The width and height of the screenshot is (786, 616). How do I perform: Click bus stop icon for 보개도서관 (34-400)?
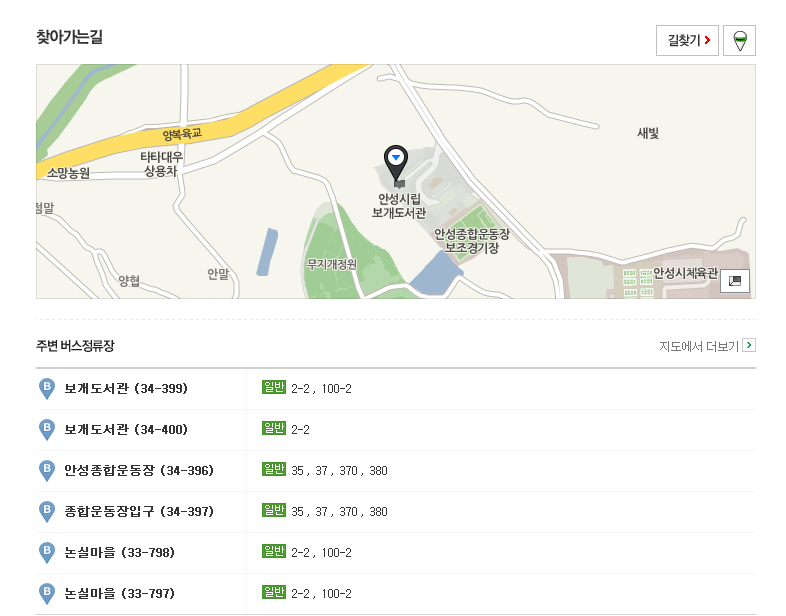46,430
